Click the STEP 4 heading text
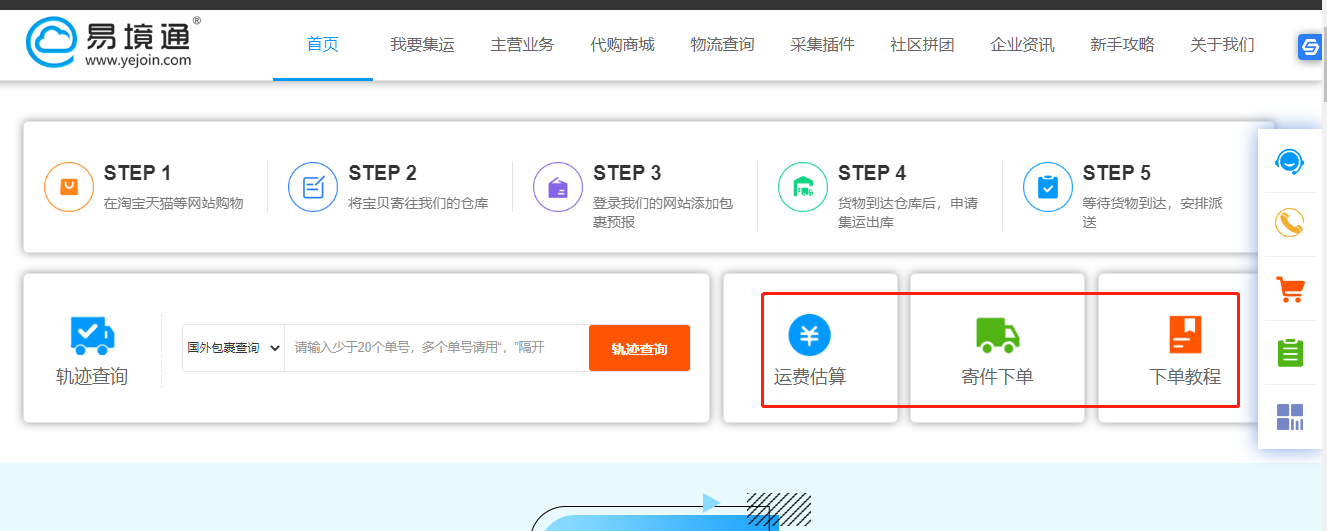 pyautogui.click(x=872, y=173)
